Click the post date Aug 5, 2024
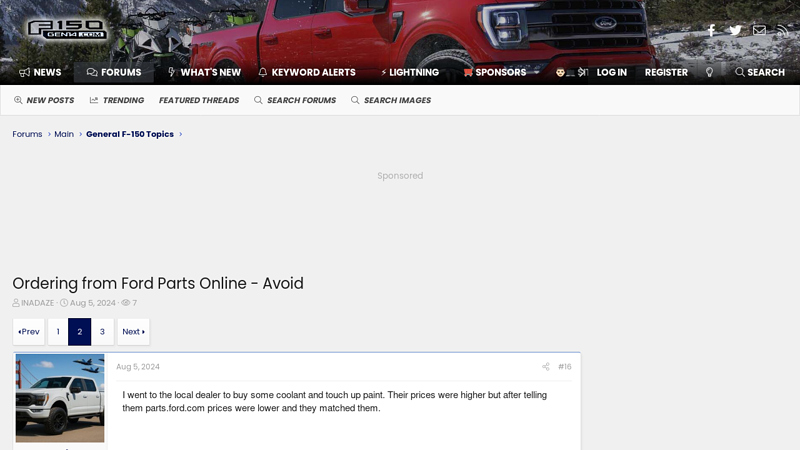The width and height of the screenshot is (800, 450). coord(138,367)
